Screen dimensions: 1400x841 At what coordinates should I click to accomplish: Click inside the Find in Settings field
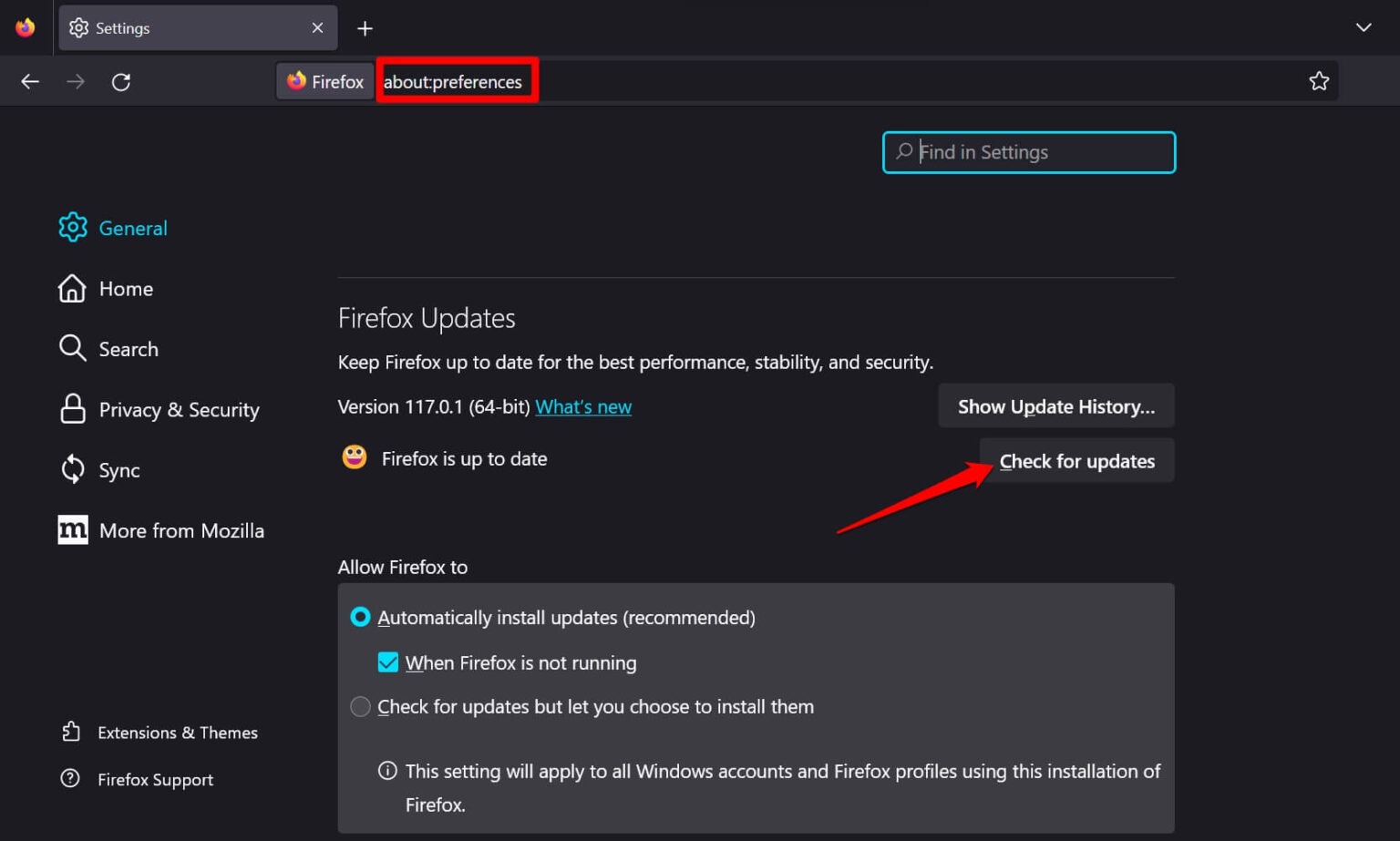click(1028, 152)
